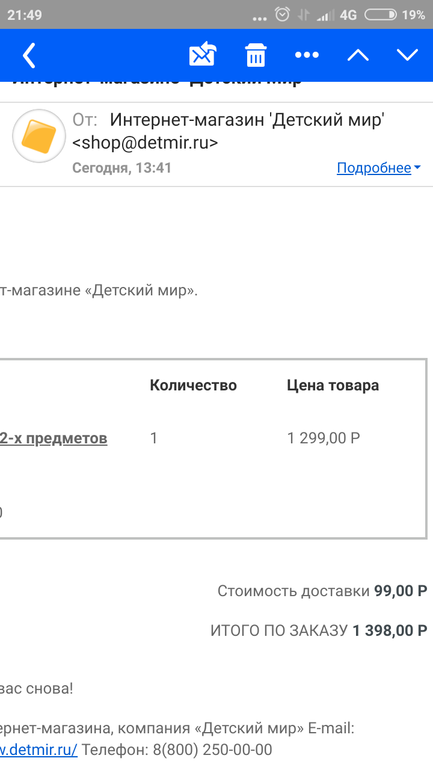
Task: Expand details via Подробнее dropdown
Action: pyautogui.click(x=379, y=168)
